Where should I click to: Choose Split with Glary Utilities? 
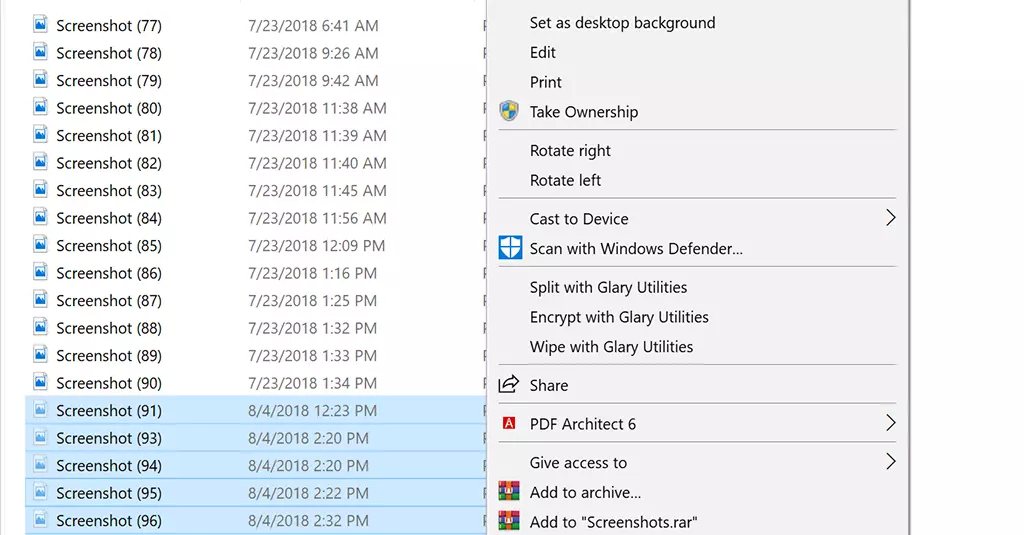click(608, 288)
